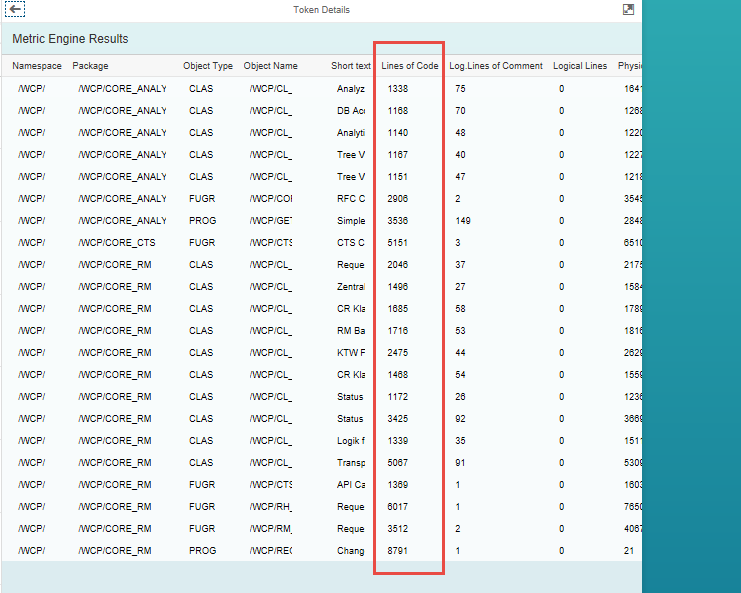Click the 2475 Lines of Code cell
741x593 pixels.
click(x=397, y=352)
